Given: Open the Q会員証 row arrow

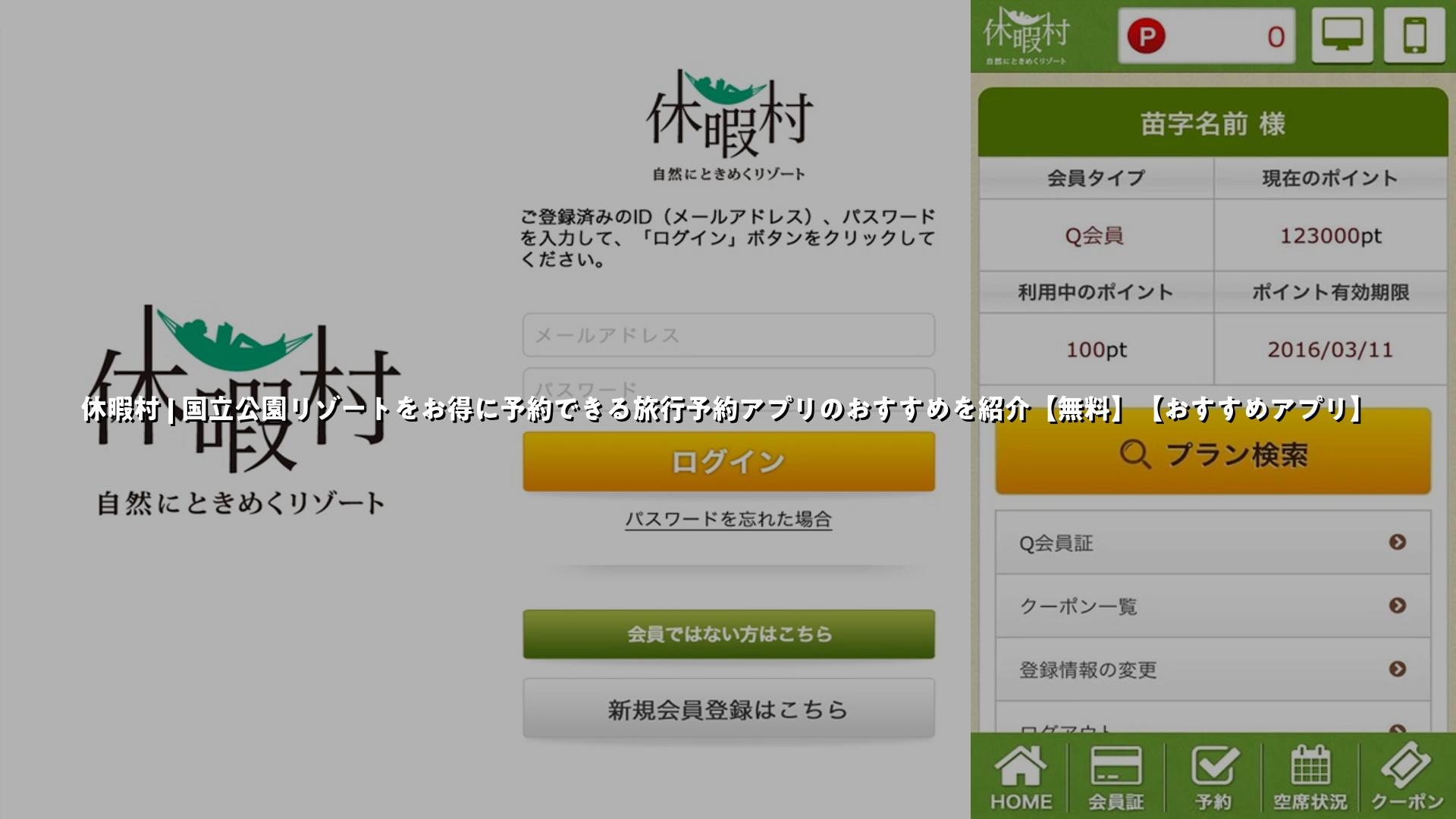Looking at the screenshot, I should tap(1398, 542).
